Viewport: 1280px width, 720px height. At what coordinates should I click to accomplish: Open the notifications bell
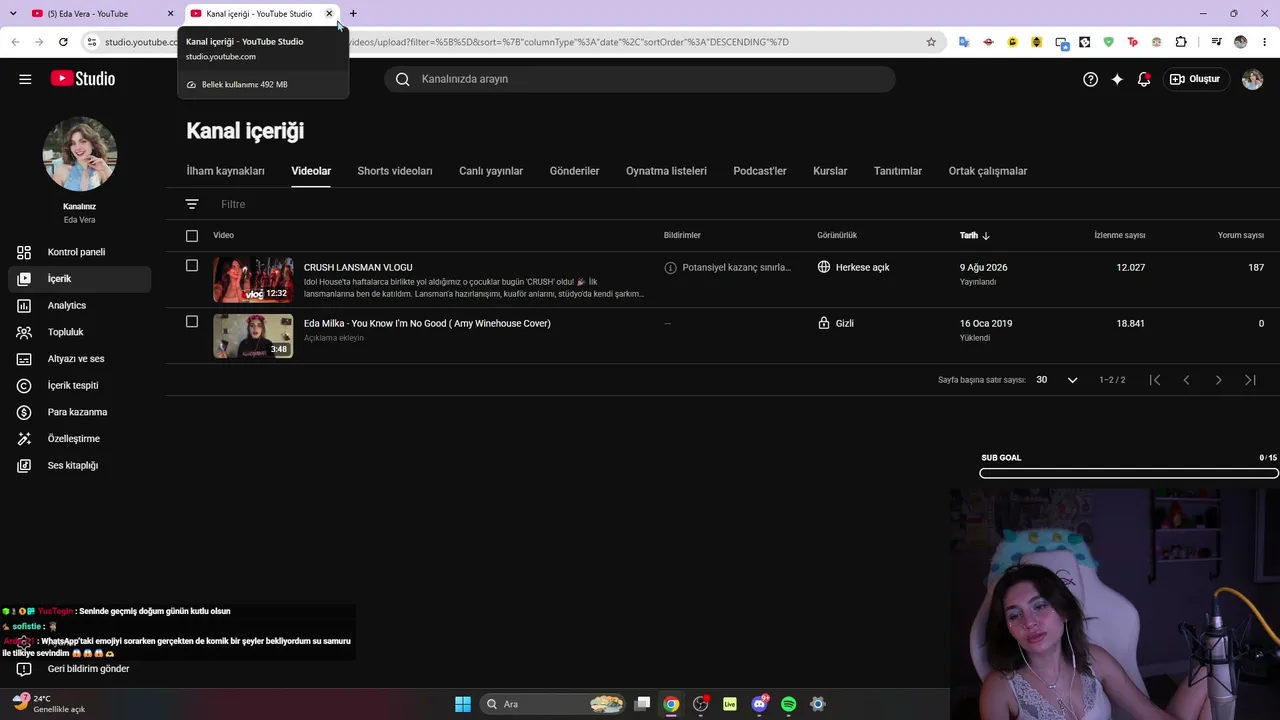pos(1144,79)
